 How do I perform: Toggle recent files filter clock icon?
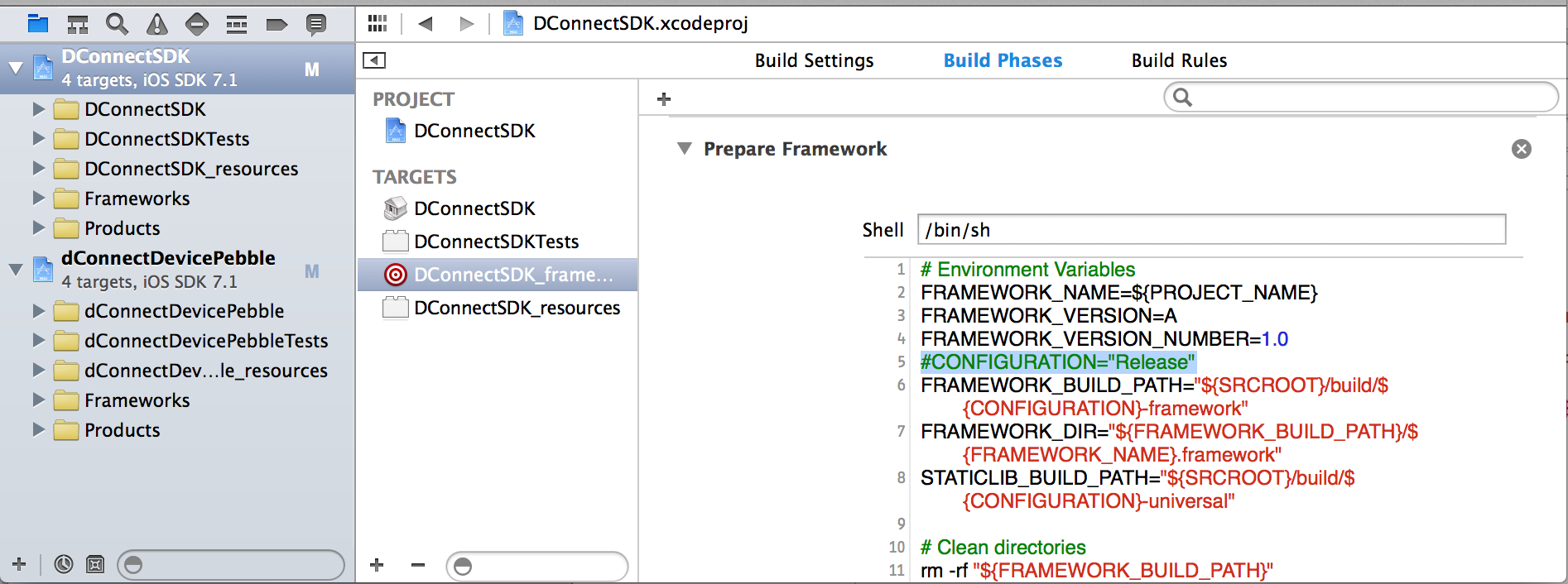(63, 564)
